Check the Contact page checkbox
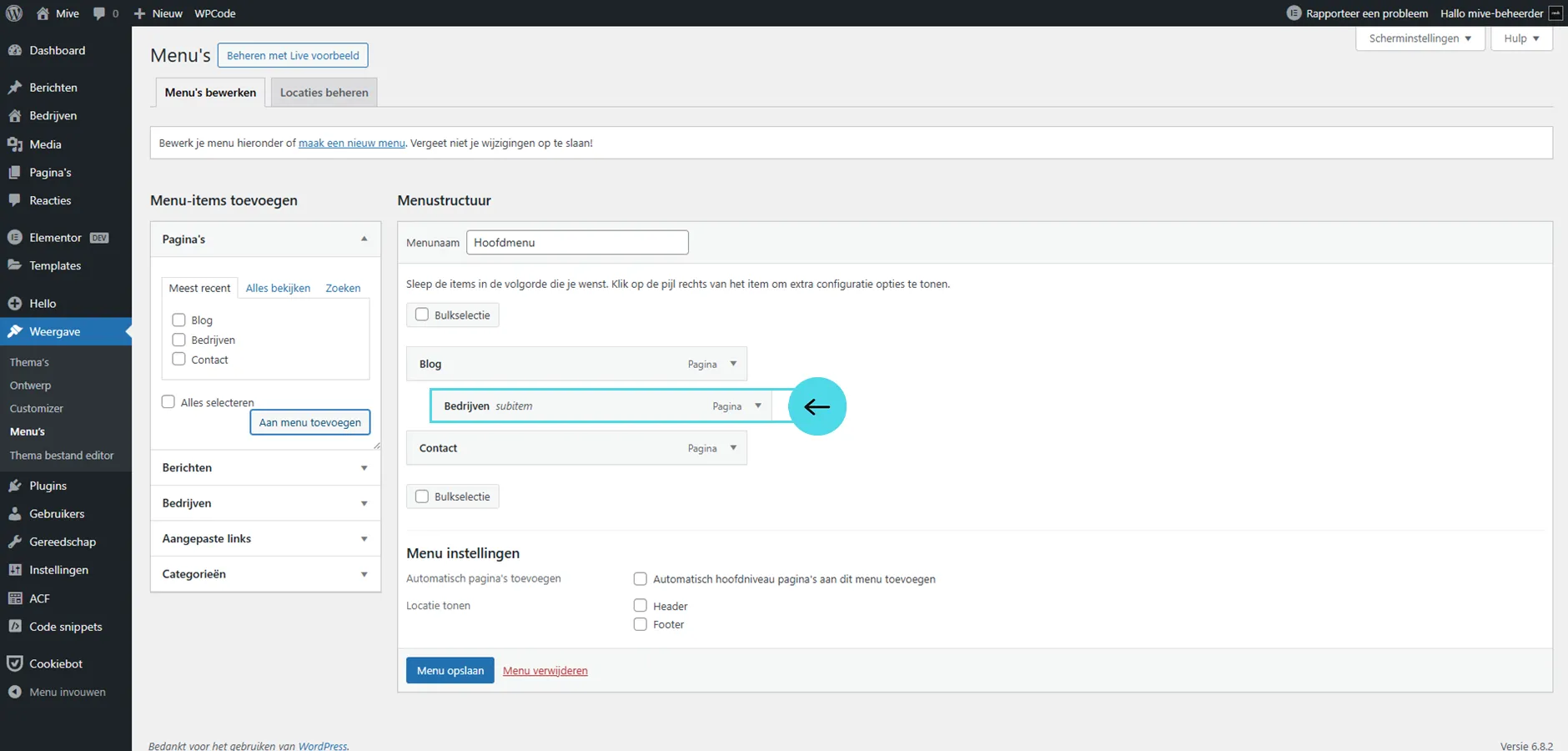 pos(178,360)
